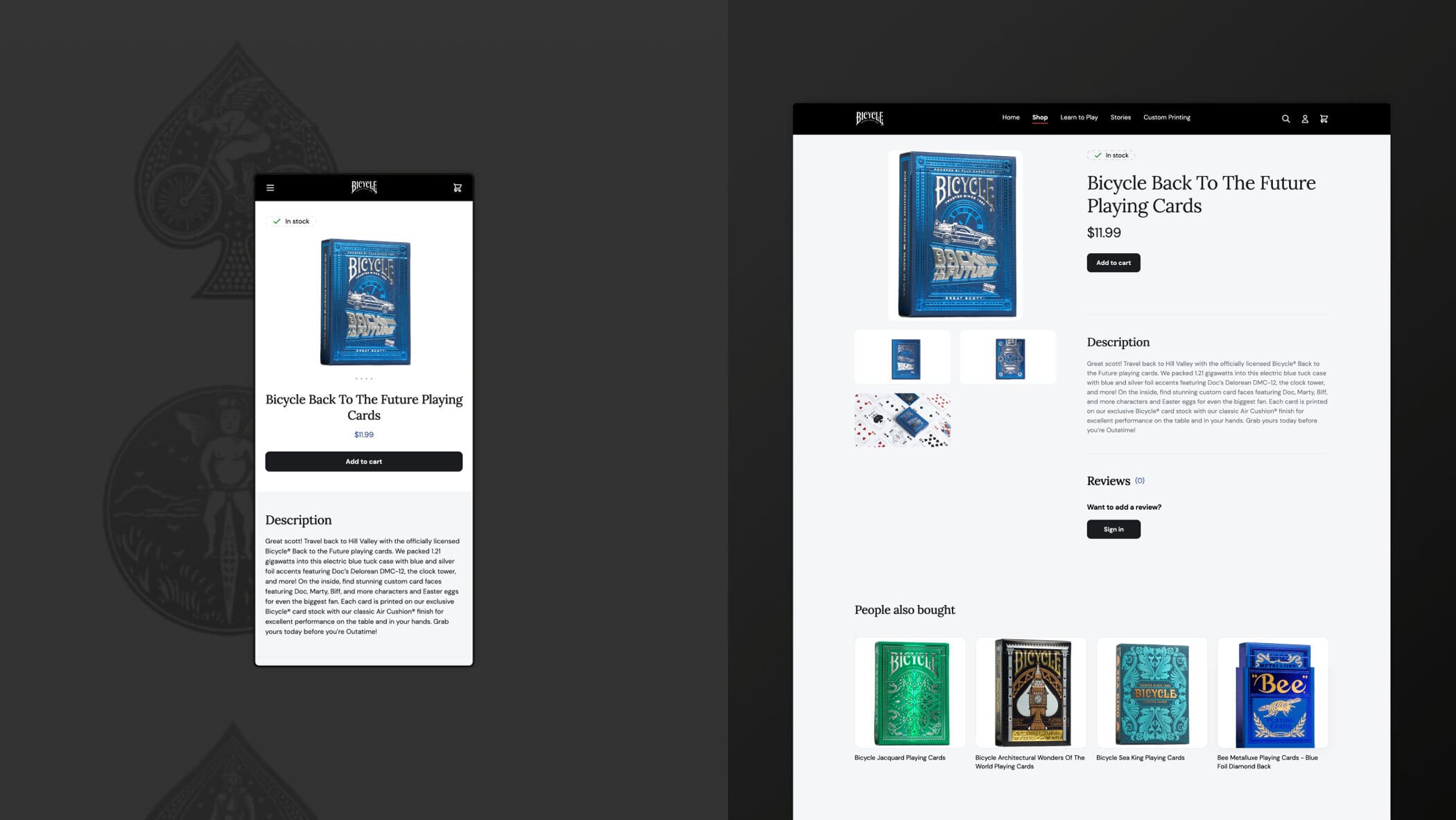Select the Shop menu tab
The image size is (1456, 820).
(1040, 117)
